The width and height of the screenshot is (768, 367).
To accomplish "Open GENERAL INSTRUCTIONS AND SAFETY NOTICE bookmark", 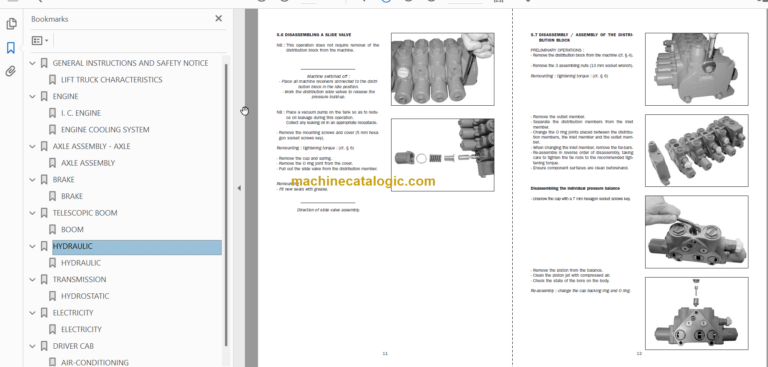I will [x=130, y=63].
